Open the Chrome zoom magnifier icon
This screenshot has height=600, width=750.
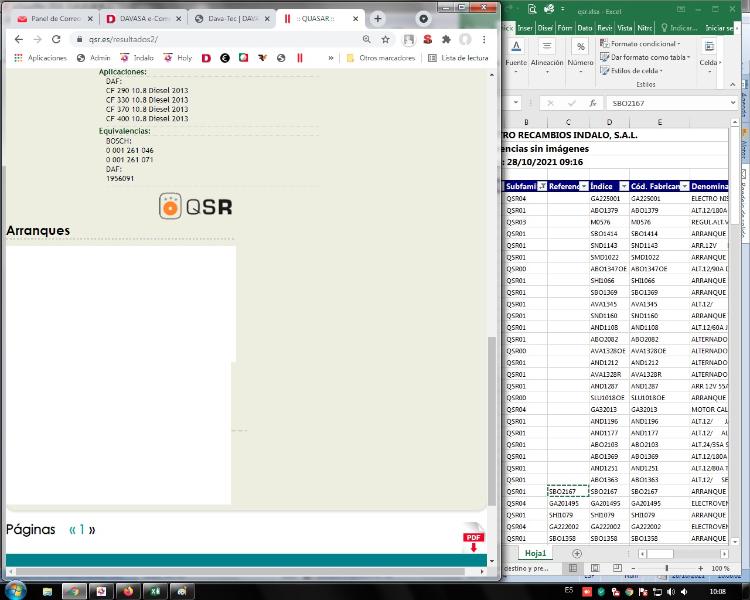[x=366, y=39]
